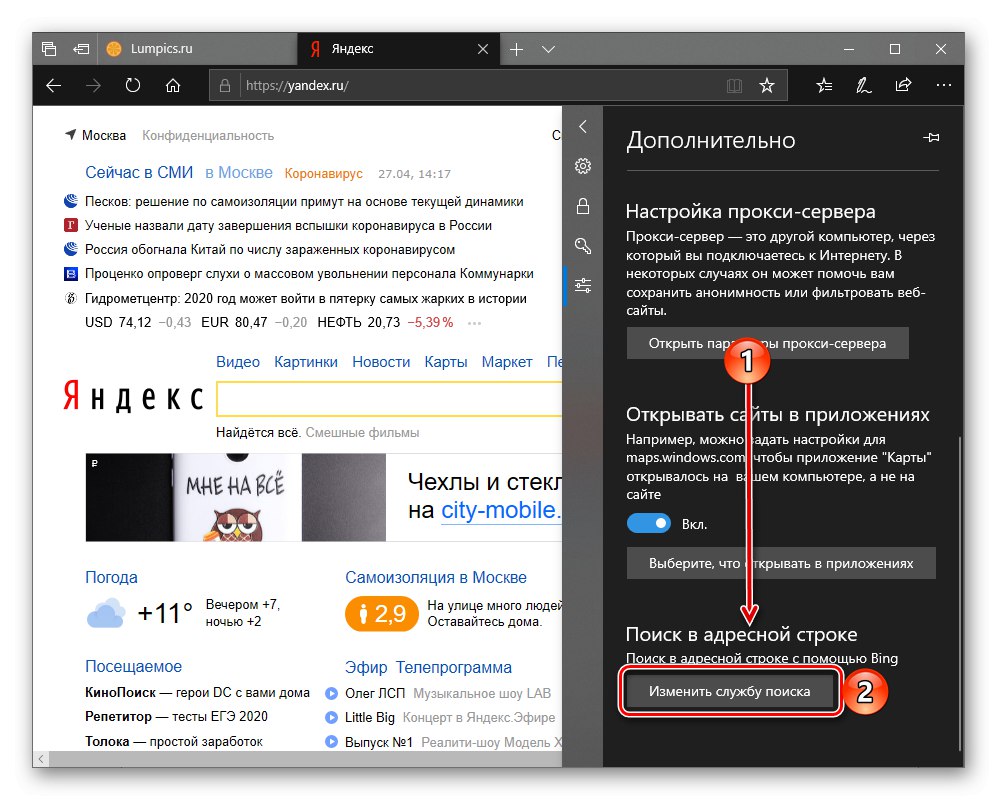Open Карты link
The height and width of the screenshot is (800, 997).
click(x=446, y=362)
